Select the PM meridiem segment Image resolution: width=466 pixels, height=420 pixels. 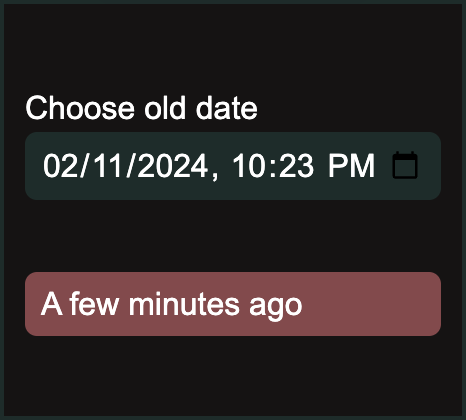tap(351, 166)
